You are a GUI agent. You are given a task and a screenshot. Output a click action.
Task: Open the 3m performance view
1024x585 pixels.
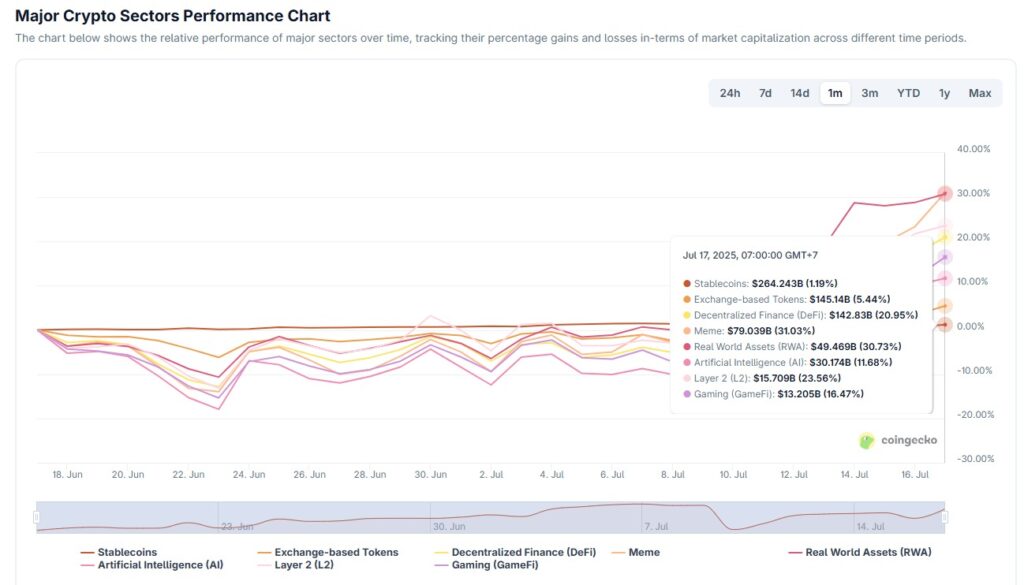coord(869,92)
